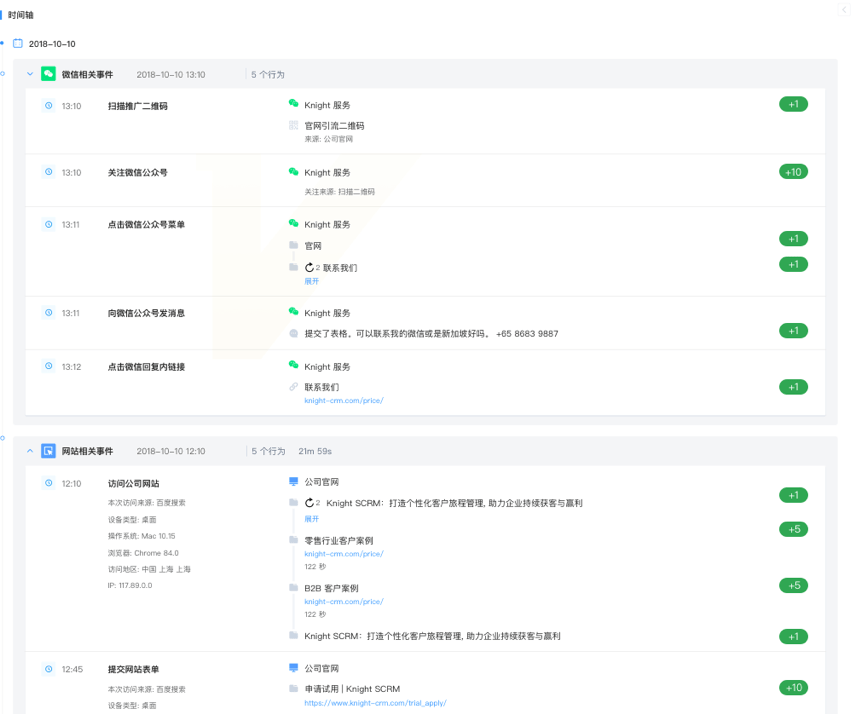
Task: Expand 展开 under Knight SCRM page visits
Action: [x=312, y=519]
